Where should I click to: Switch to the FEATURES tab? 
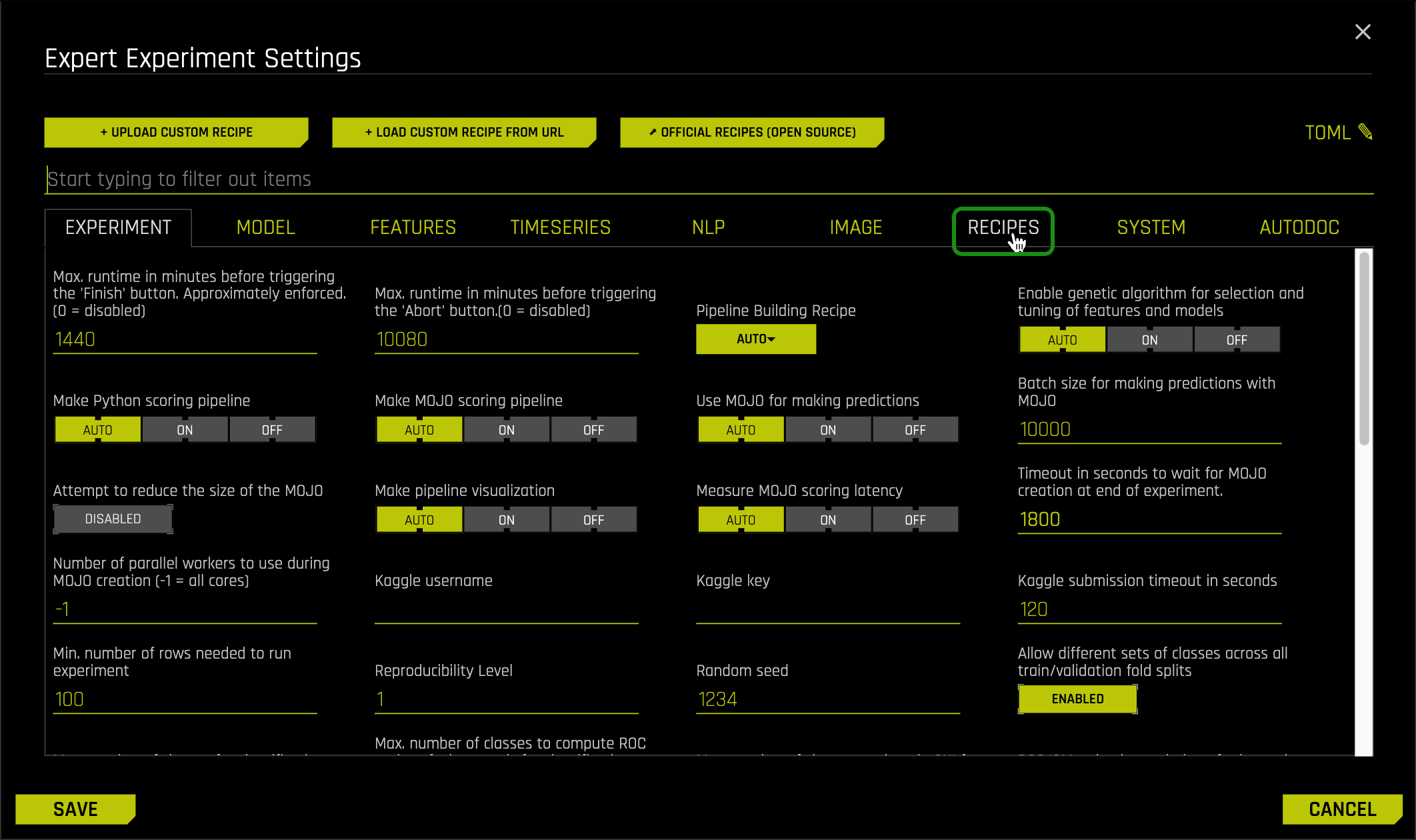tap(412, 227)
